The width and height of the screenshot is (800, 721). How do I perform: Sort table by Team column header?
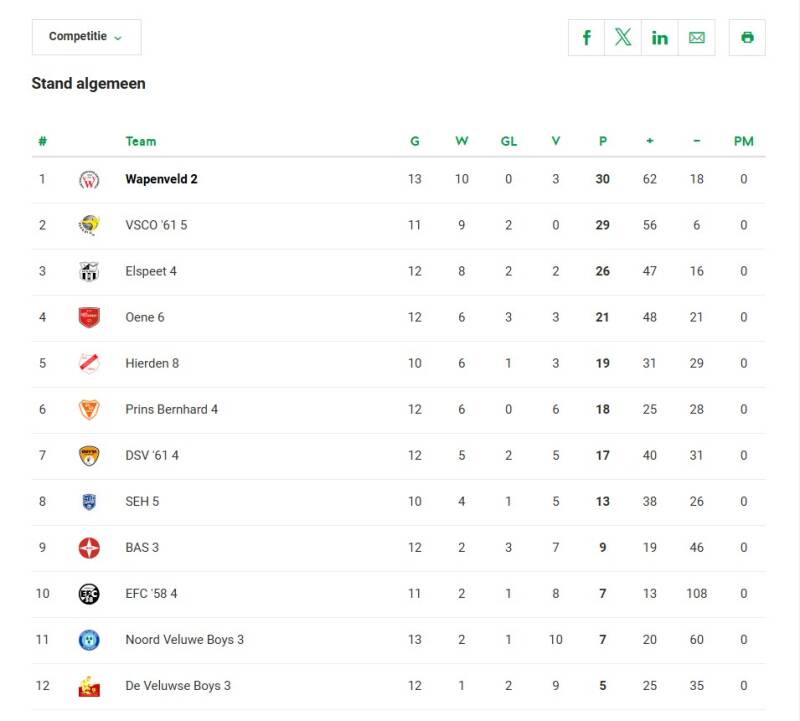pos(141,141)
